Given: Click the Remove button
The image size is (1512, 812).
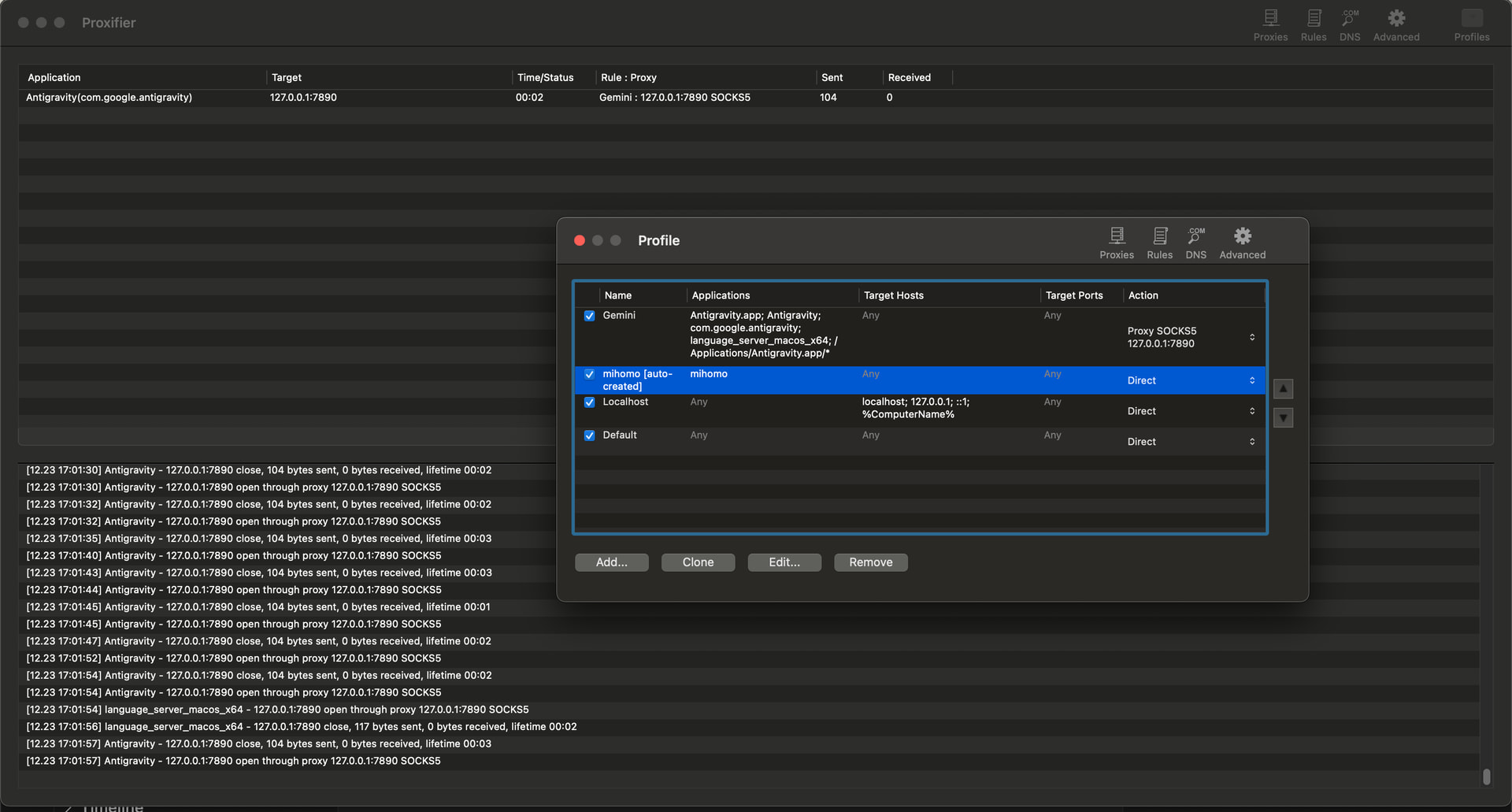Looking at the screenshot, I should [870, 562].
